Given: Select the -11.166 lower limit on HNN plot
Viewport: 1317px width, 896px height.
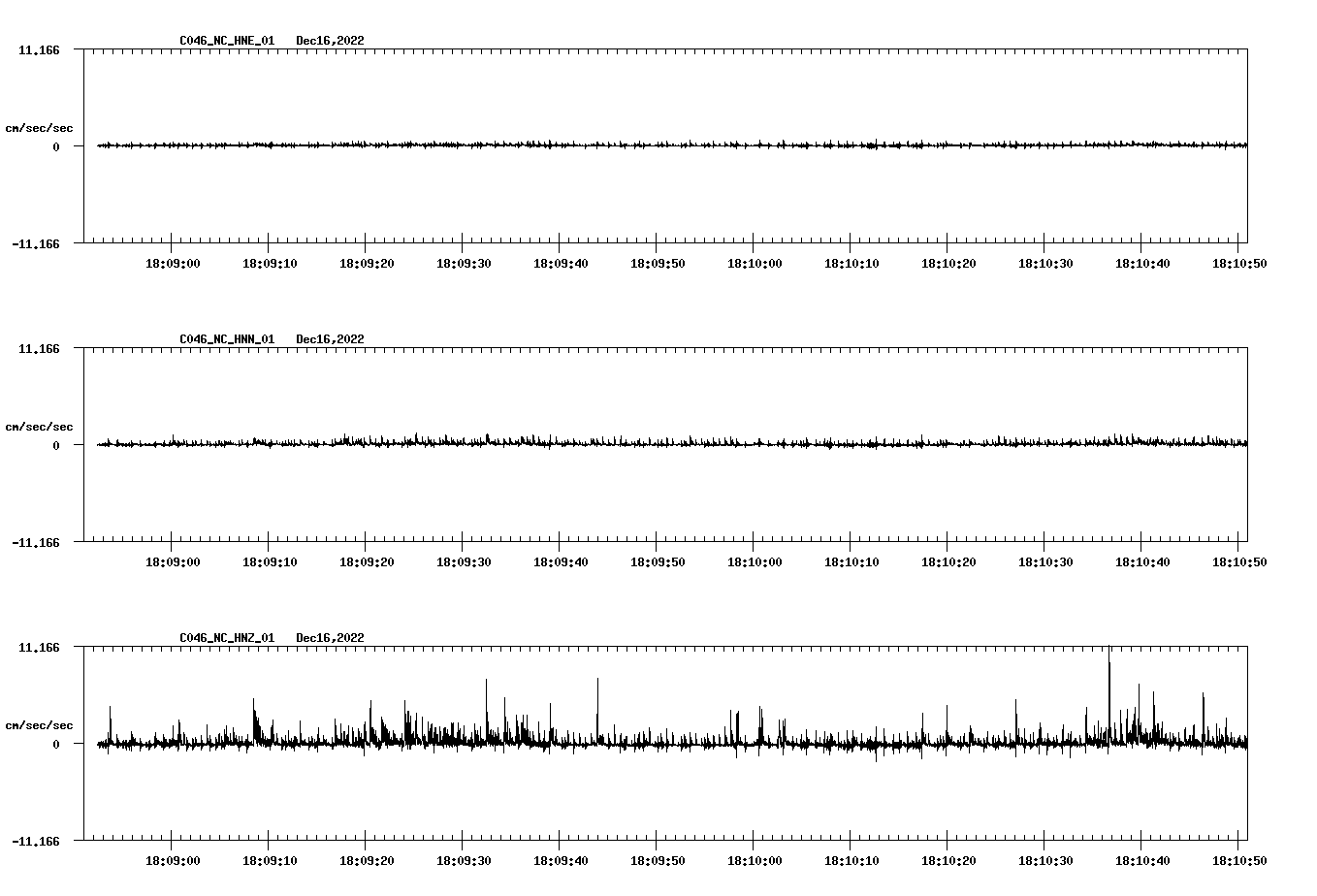Looking at the screenshot, I should pos(36,543).
